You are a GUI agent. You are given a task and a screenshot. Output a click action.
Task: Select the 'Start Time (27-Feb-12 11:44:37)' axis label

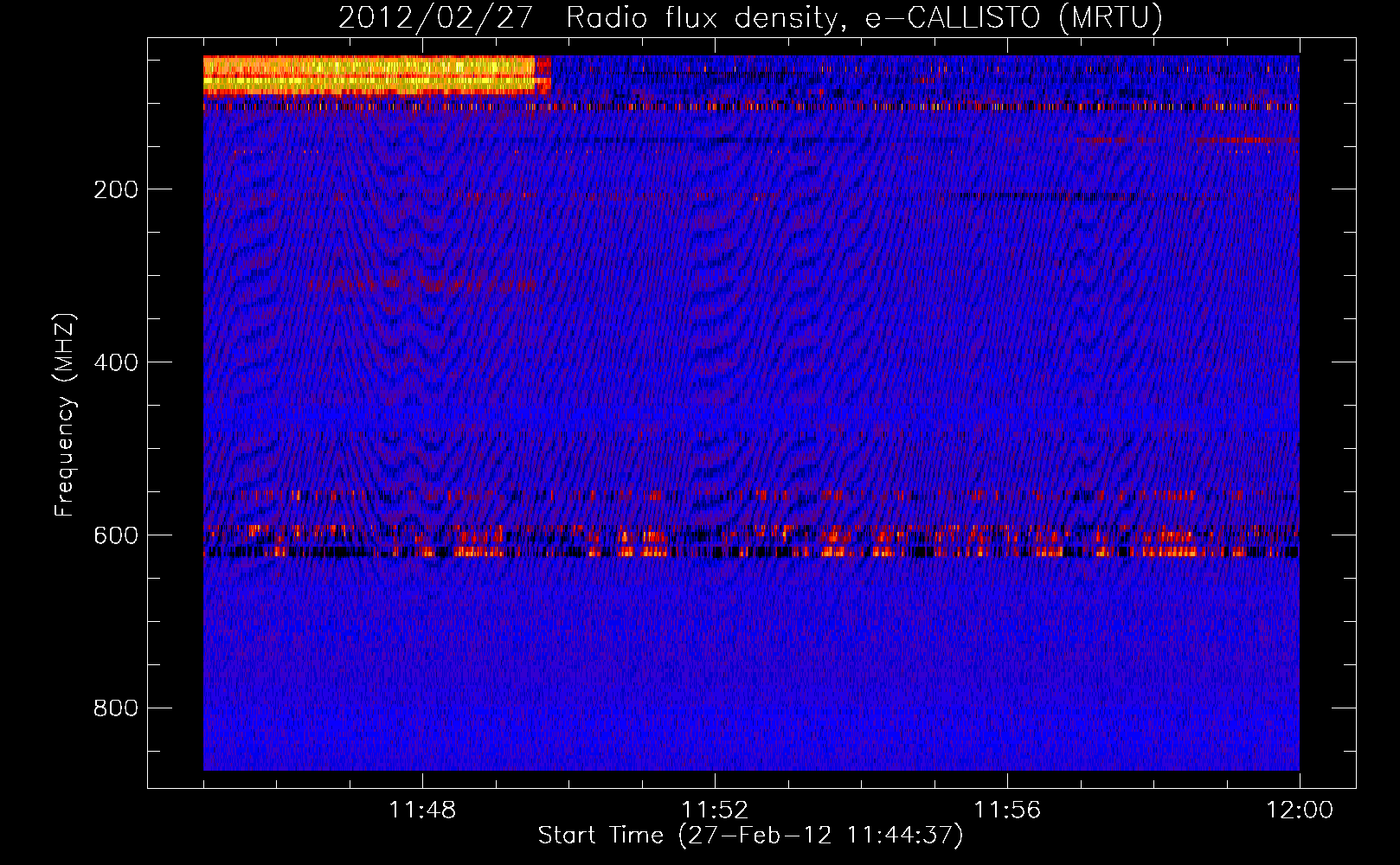coord(750,836)
